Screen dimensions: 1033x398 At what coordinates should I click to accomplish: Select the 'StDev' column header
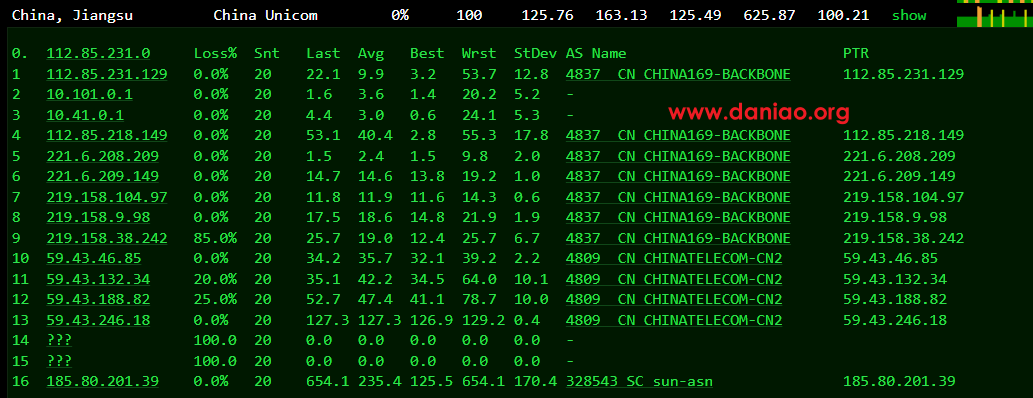(x=536, y=53)
